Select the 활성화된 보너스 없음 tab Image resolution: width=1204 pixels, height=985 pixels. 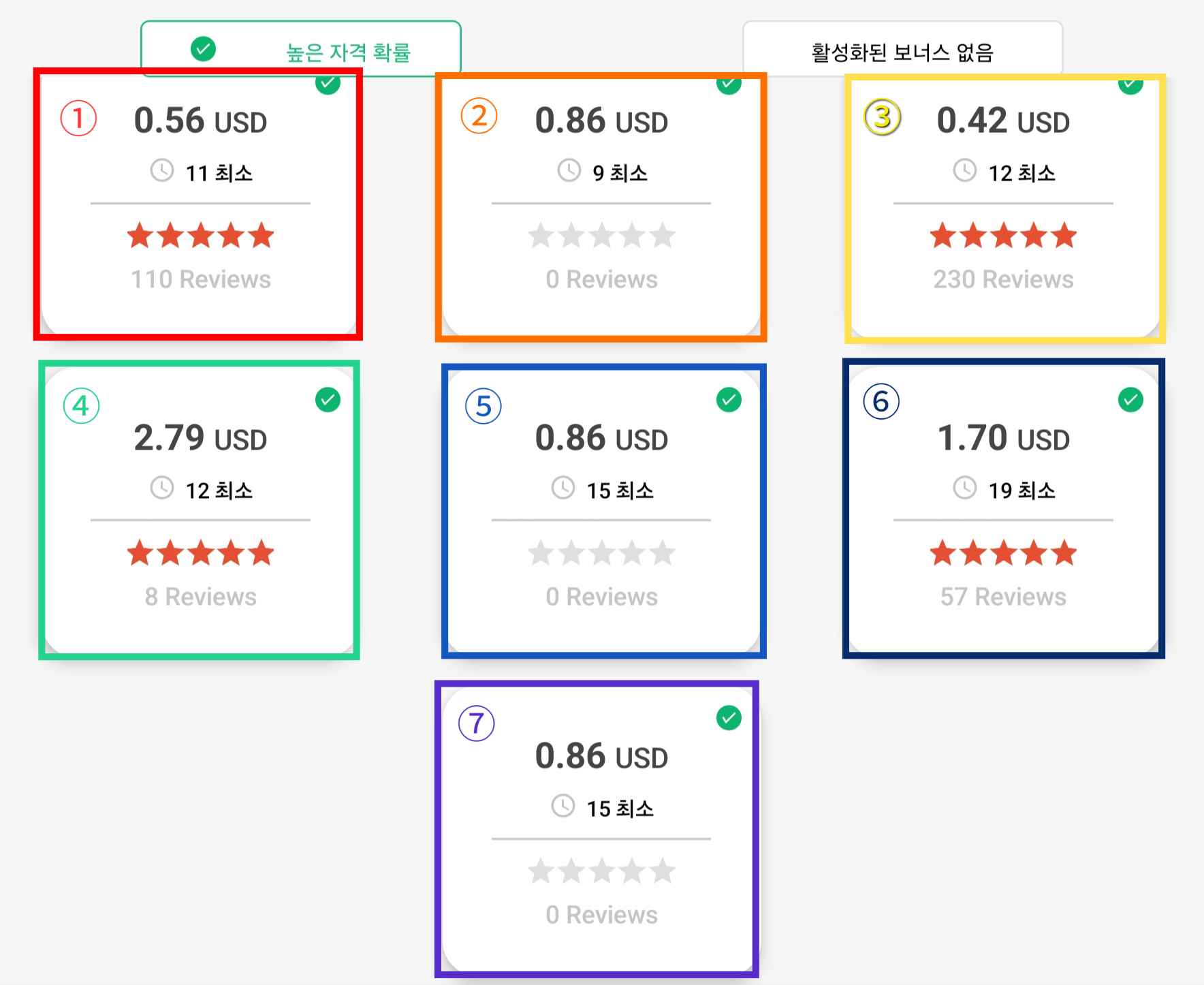pyautogui.click(x=902, y=48)
